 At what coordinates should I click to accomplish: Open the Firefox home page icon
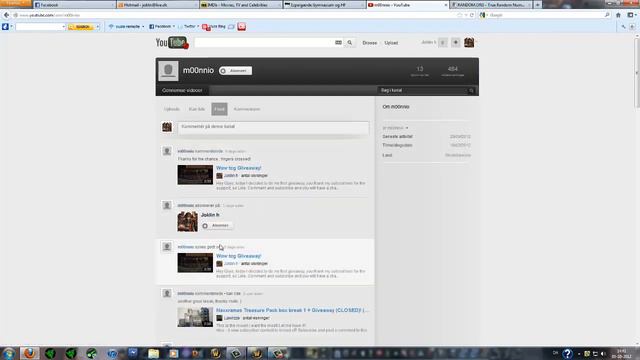pos(618,15)
